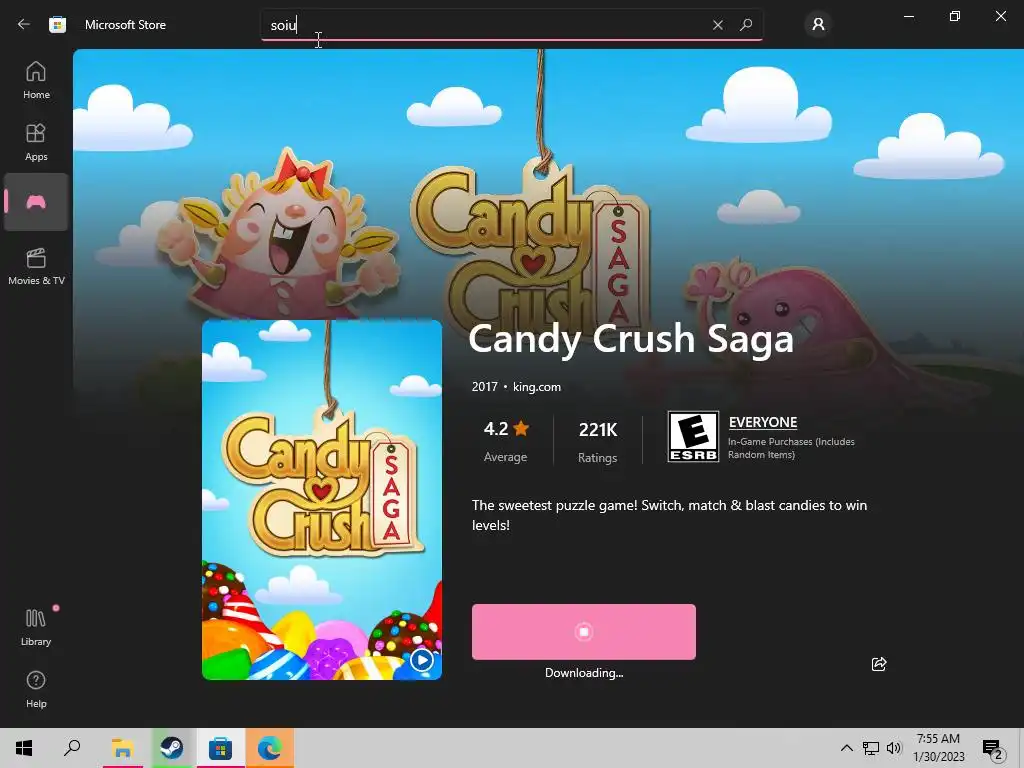View the 221K ratings count
The image size is (1024, 768).
pyautogui.click(x=598, y=441)
